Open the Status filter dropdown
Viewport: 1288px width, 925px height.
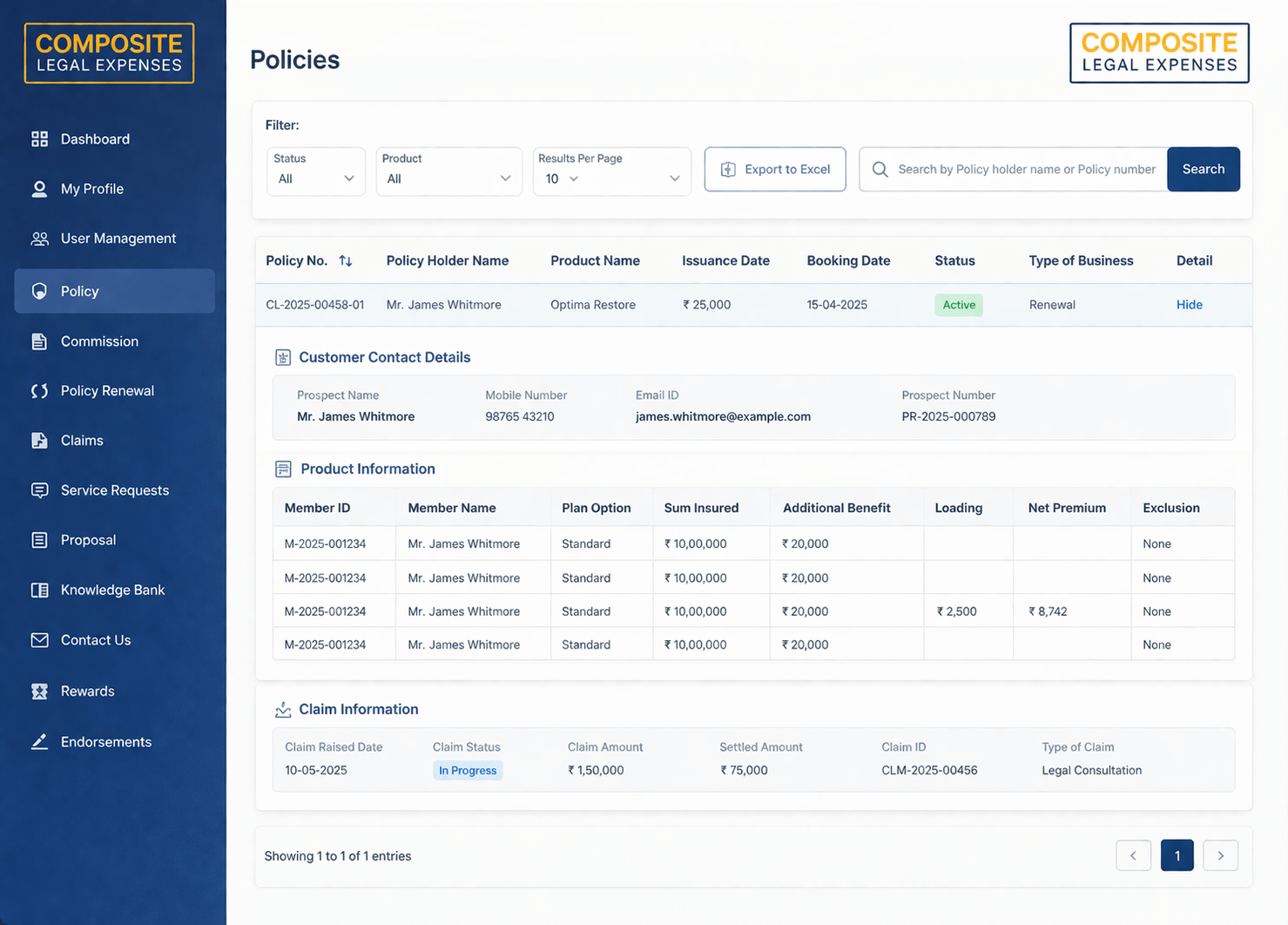tap(315, 172)
